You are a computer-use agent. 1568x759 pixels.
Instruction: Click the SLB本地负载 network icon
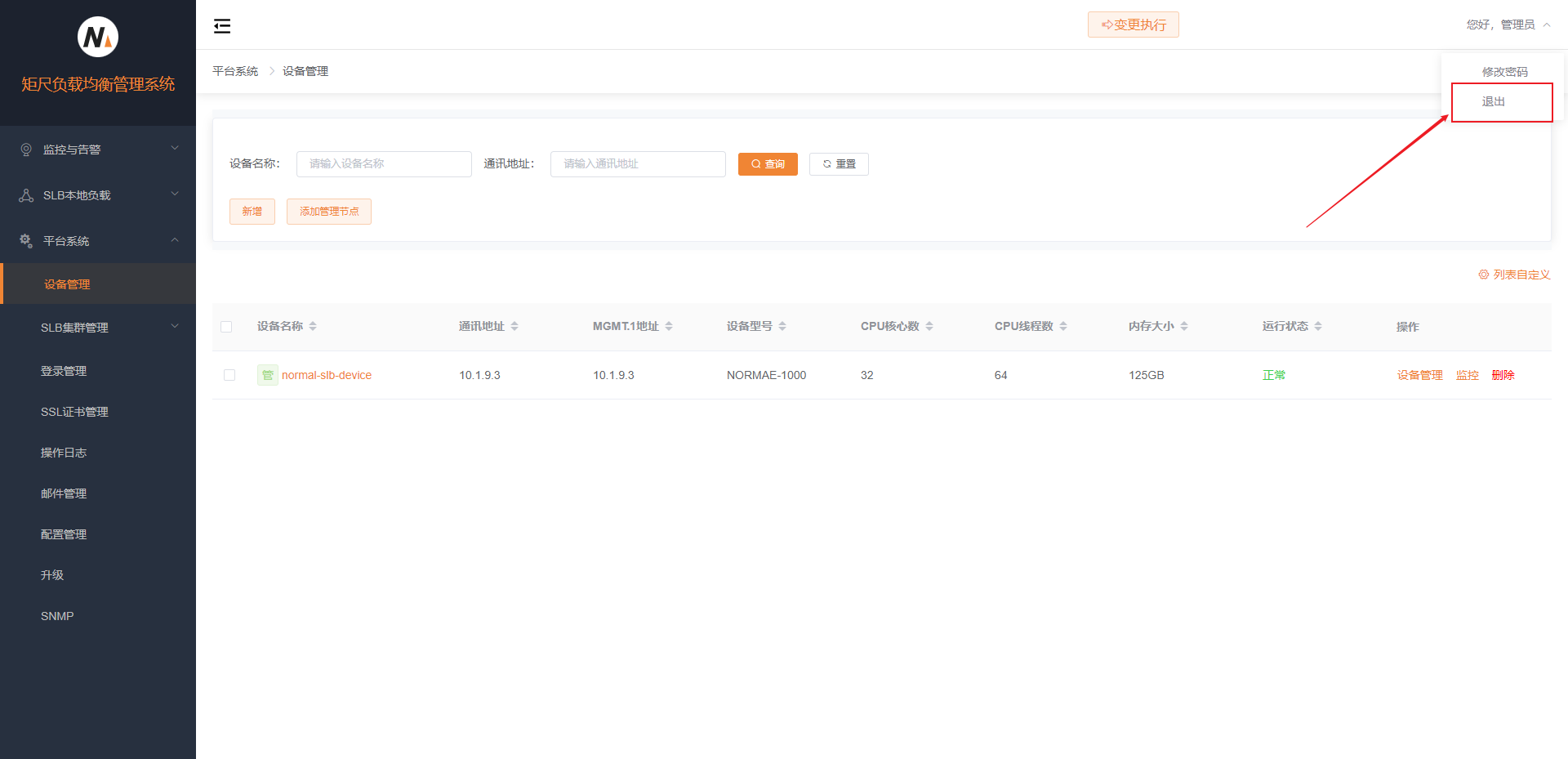26,195
